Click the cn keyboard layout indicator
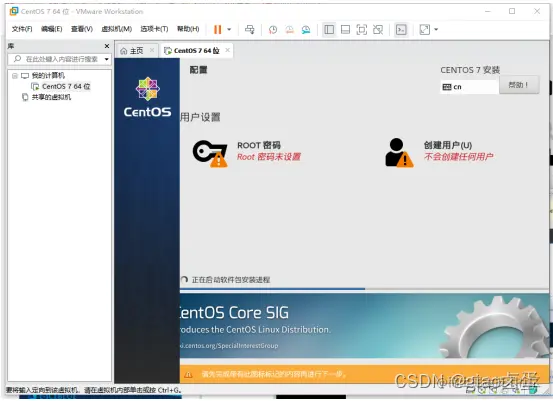Viewport: 553px width, 401px height. [470, 87]
